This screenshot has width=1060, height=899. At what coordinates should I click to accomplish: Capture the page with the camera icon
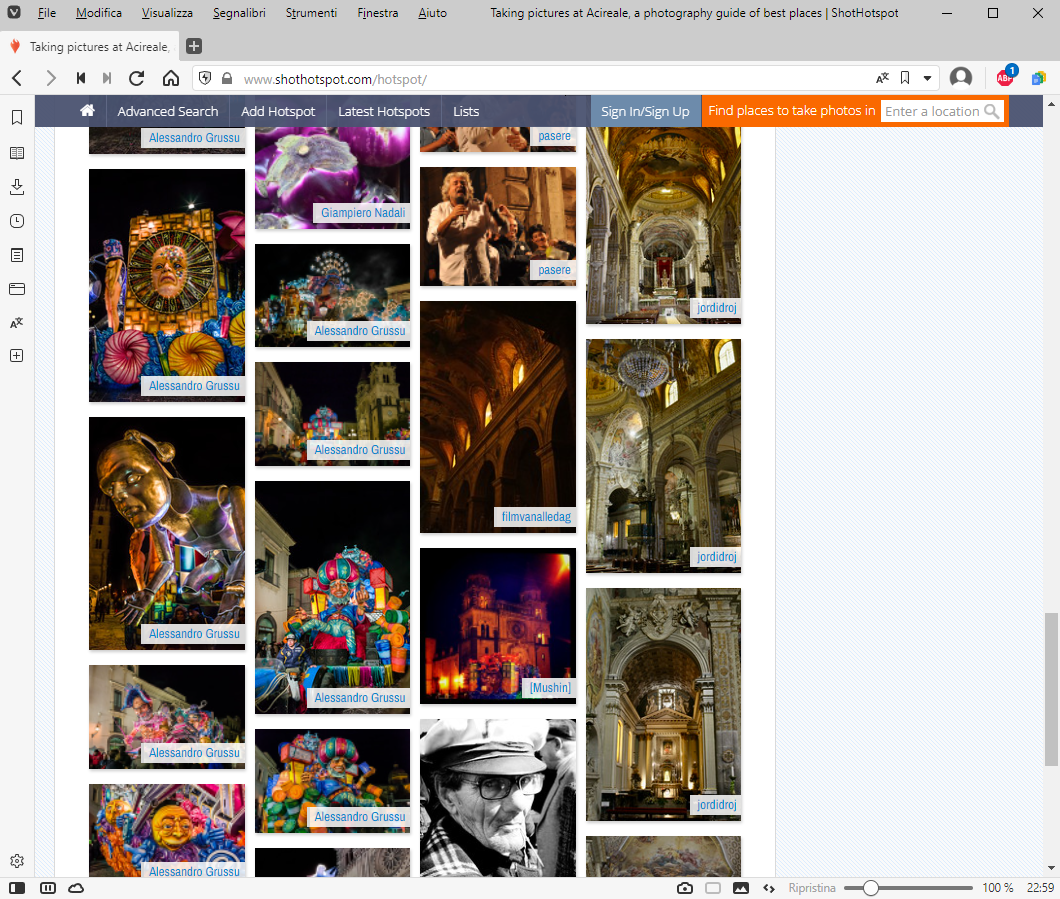(x=685, y=888)
